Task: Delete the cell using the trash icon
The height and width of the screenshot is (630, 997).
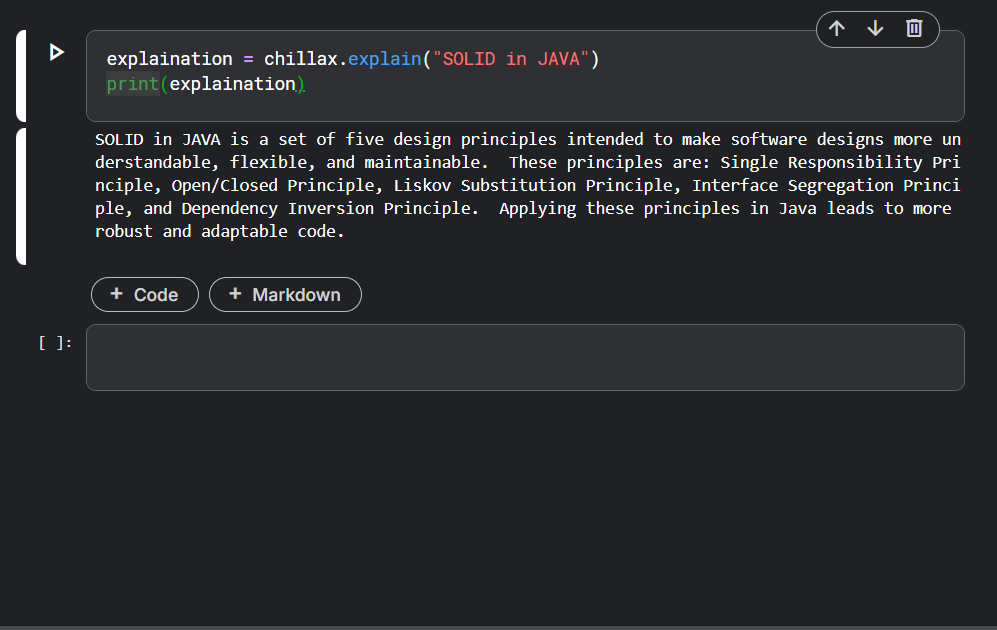Action: [x=914, y=29]
